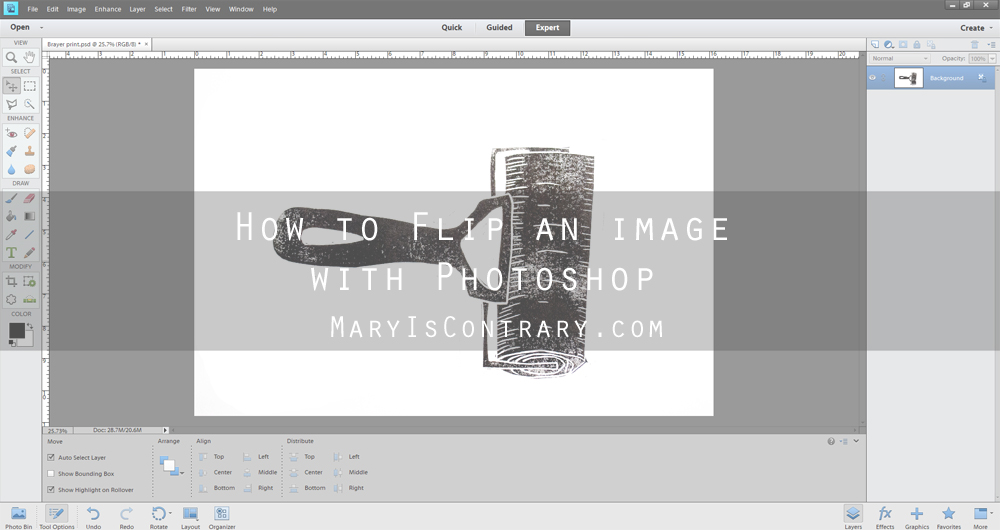Open the adjustment layer dropdown
This screenshot has width=1000, height=530.
pyautogui.click(x=889, y=45)
